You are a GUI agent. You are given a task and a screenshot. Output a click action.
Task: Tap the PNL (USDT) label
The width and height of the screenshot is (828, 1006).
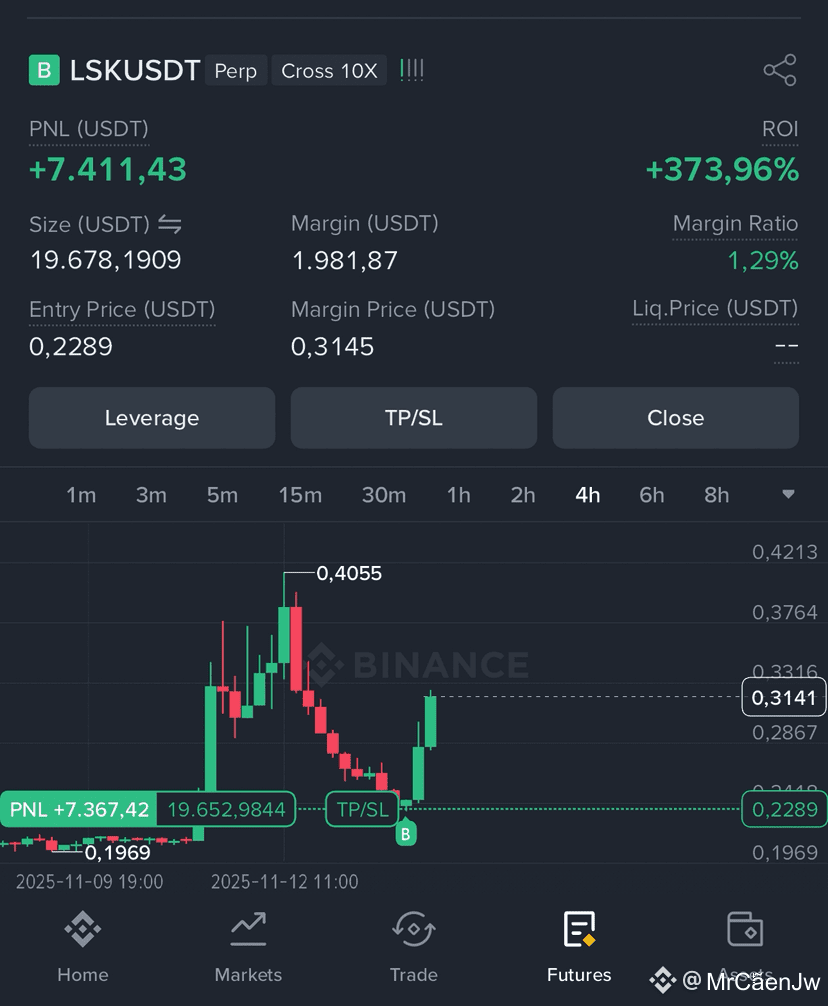point(89,129)
